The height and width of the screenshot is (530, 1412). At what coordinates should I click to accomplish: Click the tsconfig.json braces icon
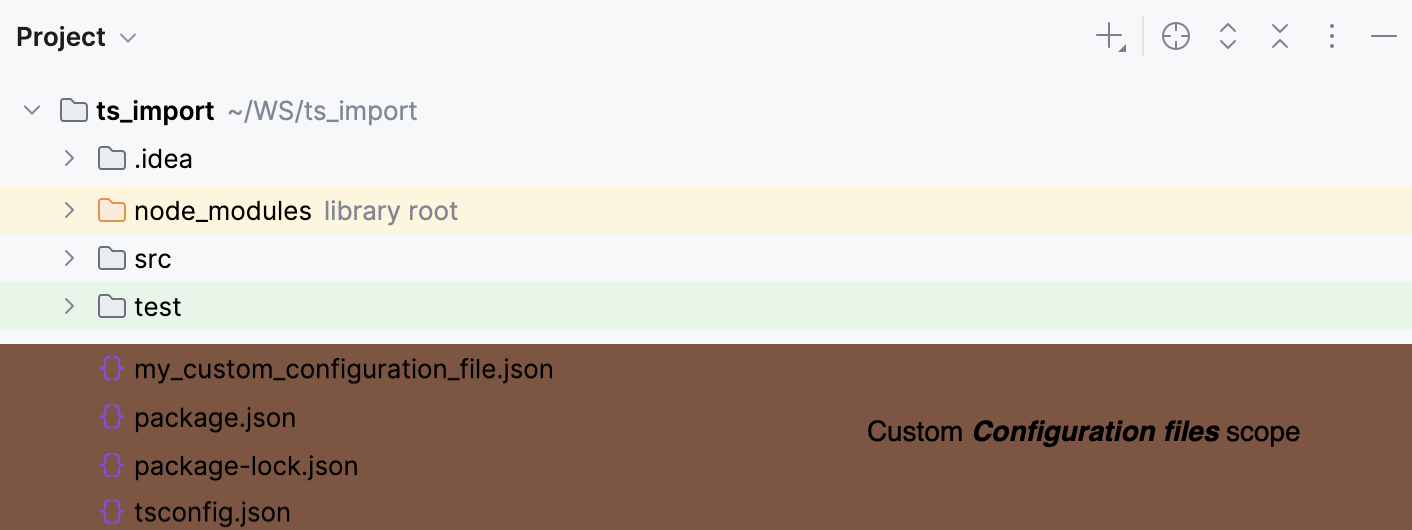112,513
